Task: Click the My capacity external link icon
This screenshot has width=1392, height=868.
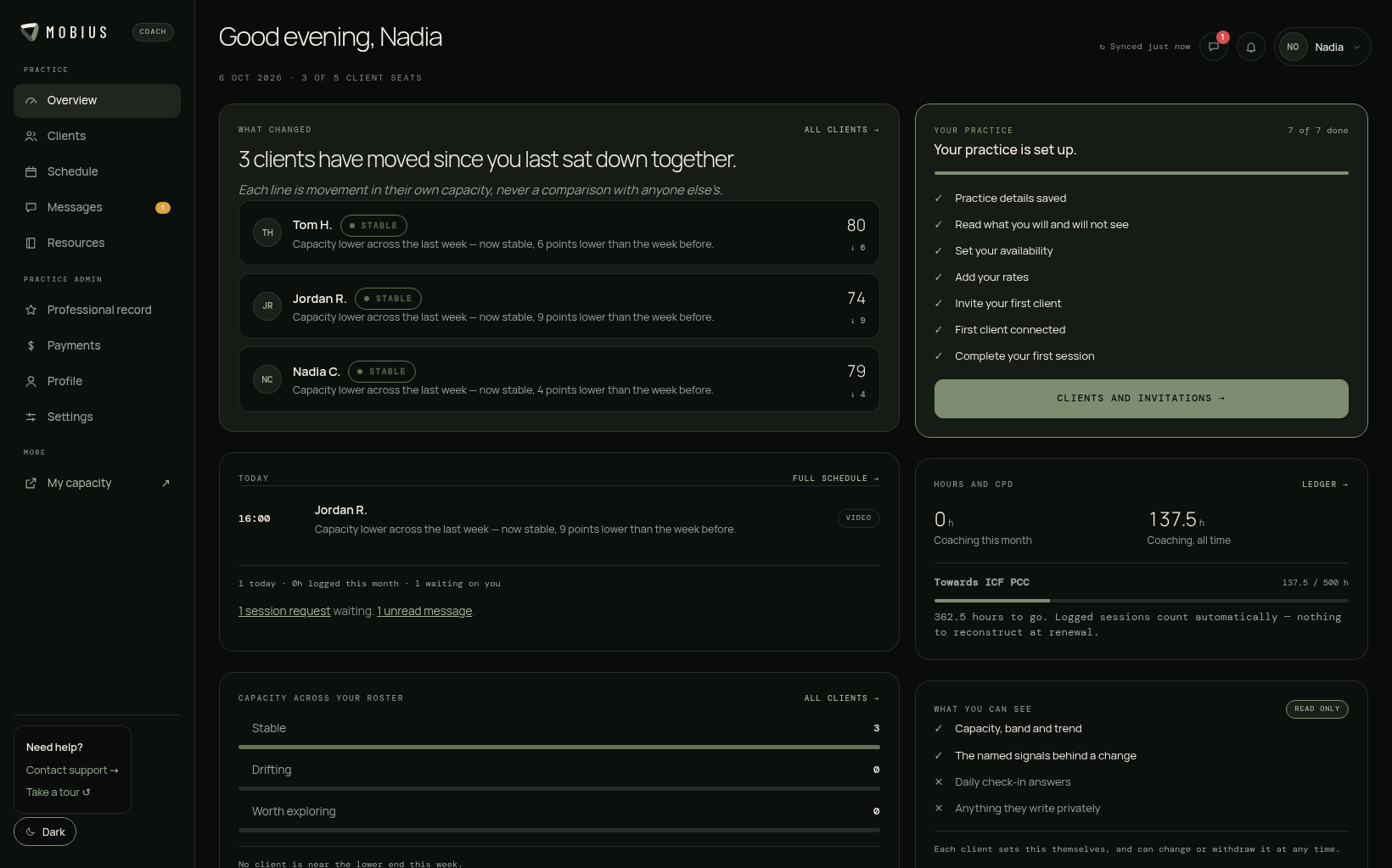Action: pyautogui.click(x=31, y=484)
